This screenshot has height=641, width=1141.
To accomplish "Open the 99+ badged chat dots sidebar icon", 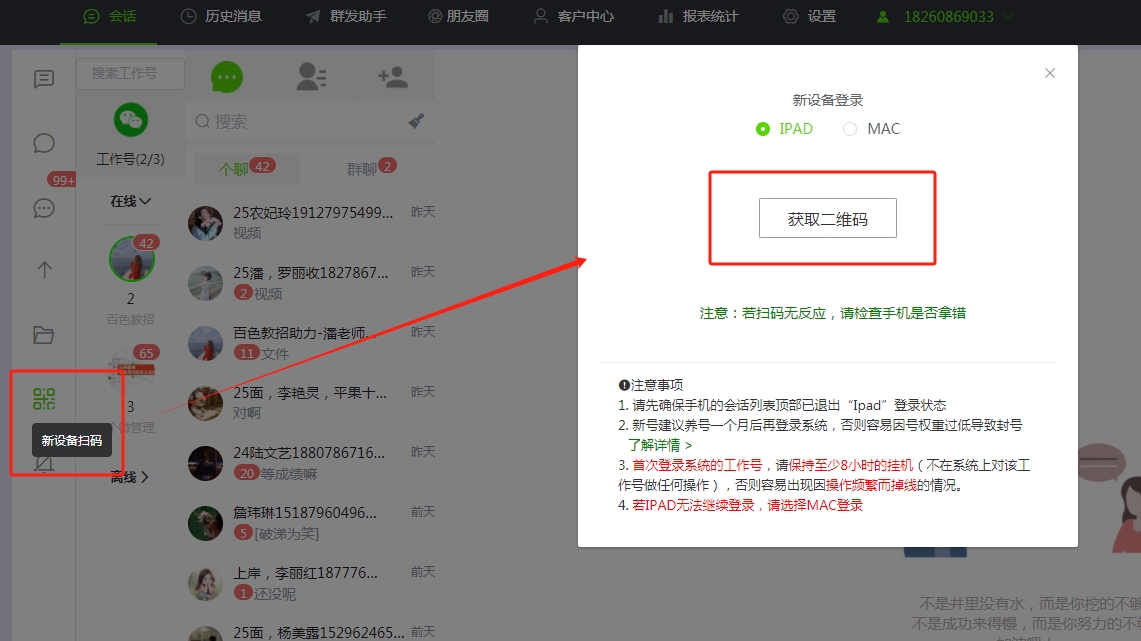I will (44, 208).
